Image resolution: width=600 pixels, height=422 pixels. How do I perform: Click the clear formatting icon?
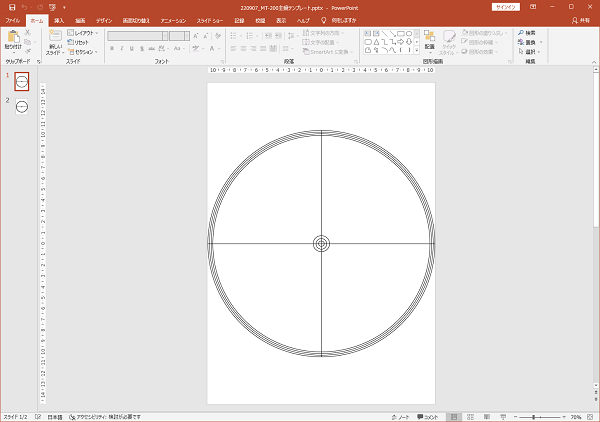(x=218, y=36)
